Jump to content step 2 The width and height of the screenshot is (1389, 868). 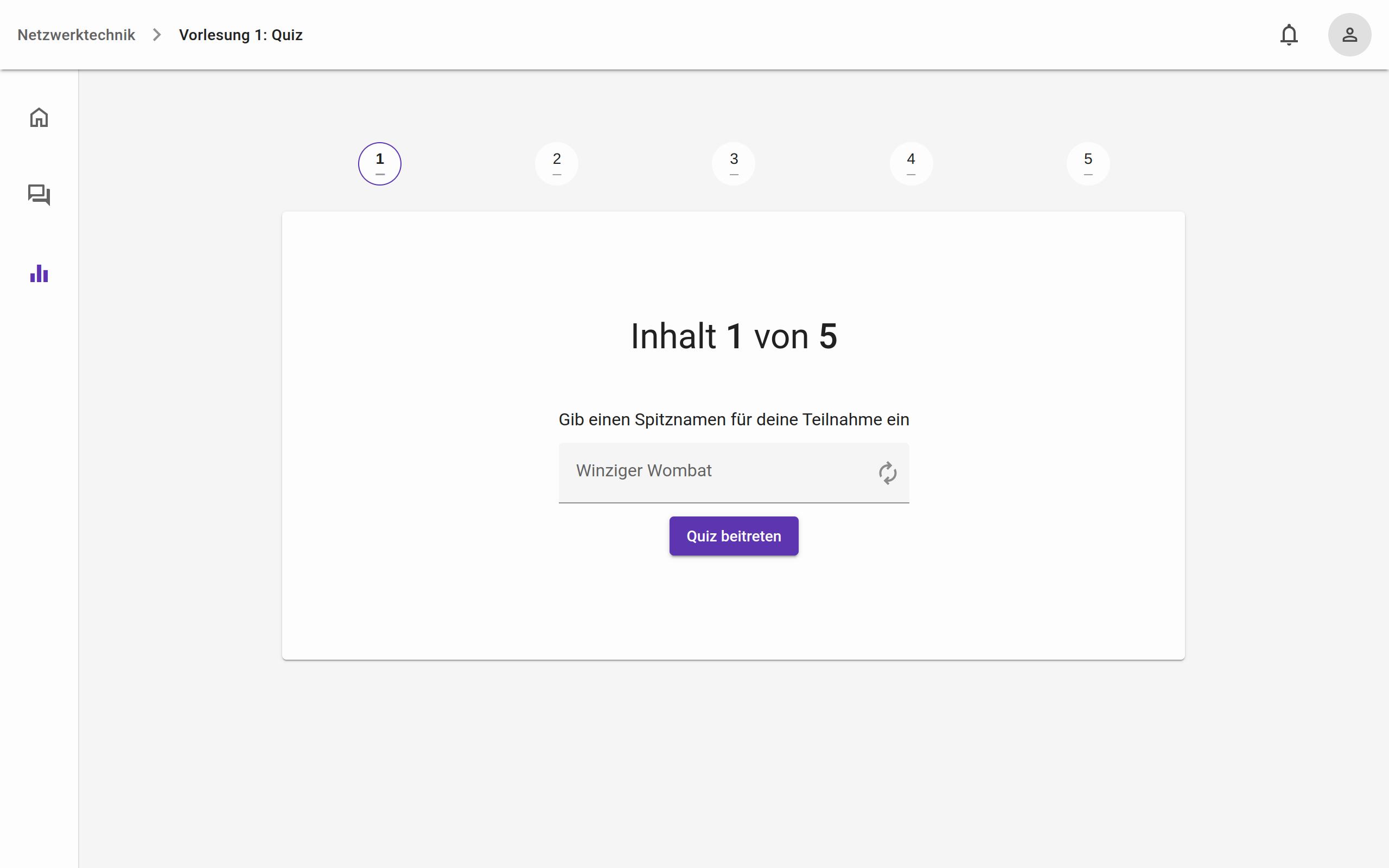coord(556,163)
